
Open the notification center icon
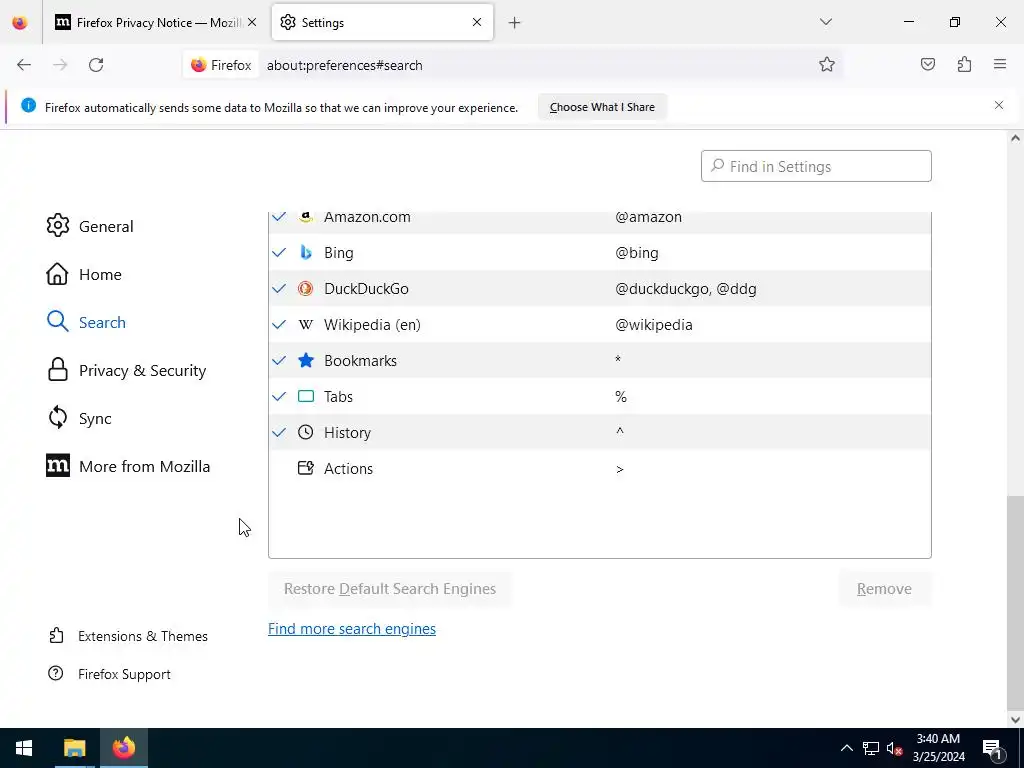[992, 748]
